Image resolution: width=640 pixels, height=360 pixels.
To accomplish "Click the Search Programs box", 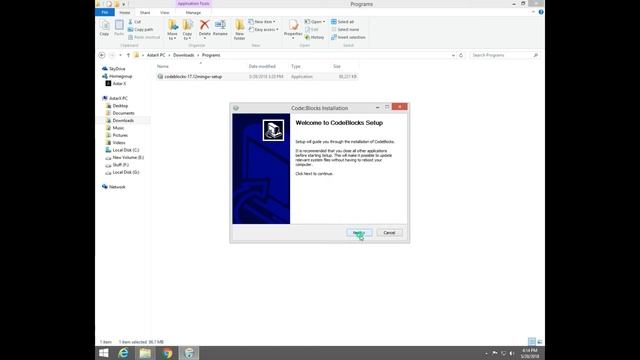I will [504, 55].
